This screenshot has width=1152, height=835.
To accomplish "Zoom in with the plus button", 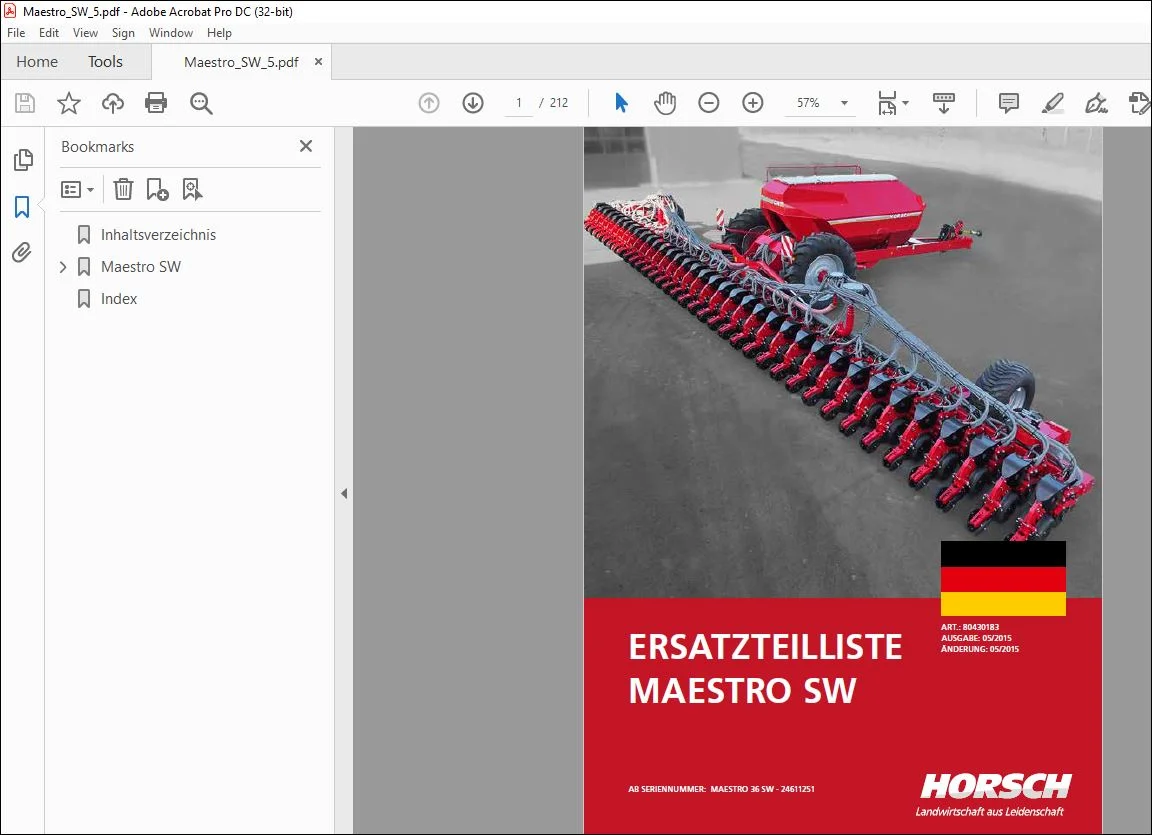I will point(753,103).
